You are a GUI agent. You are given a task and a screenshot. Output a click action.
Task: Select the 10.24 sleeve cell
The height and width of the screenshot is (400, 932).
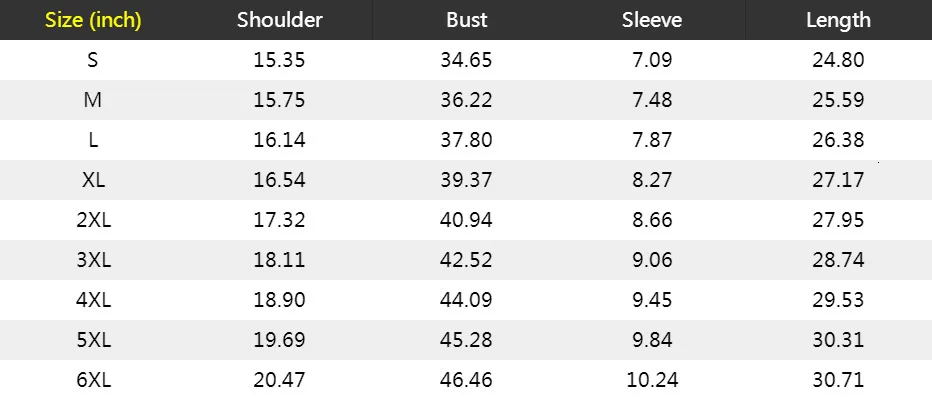coord(652,380)
